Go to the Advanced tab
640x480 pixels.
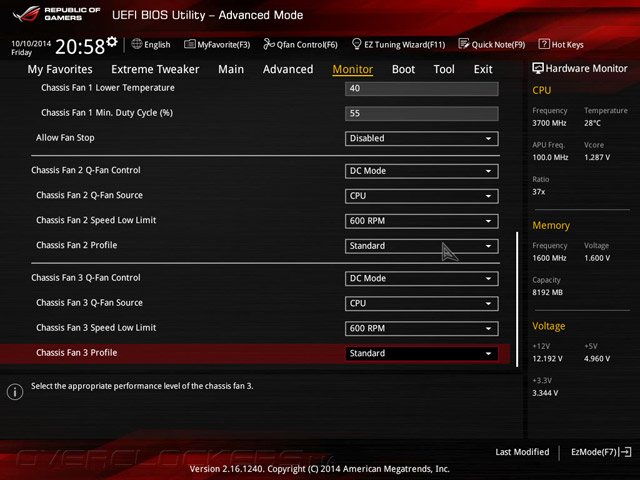288,69
